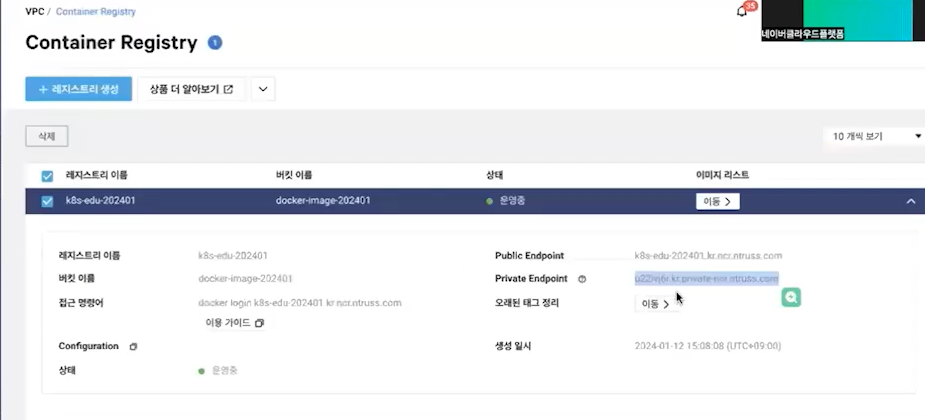The image size is (925, 420).
Task: Click the creation date 2024-01-12 value
Action: coord(708,346)
